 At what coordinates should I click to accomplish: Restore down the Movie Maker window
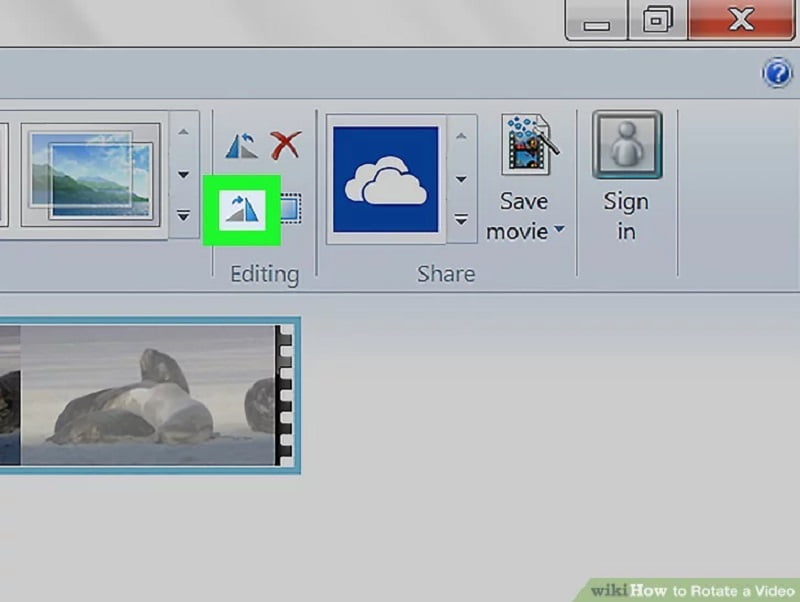pyautogui.click(x=657, y=20)
